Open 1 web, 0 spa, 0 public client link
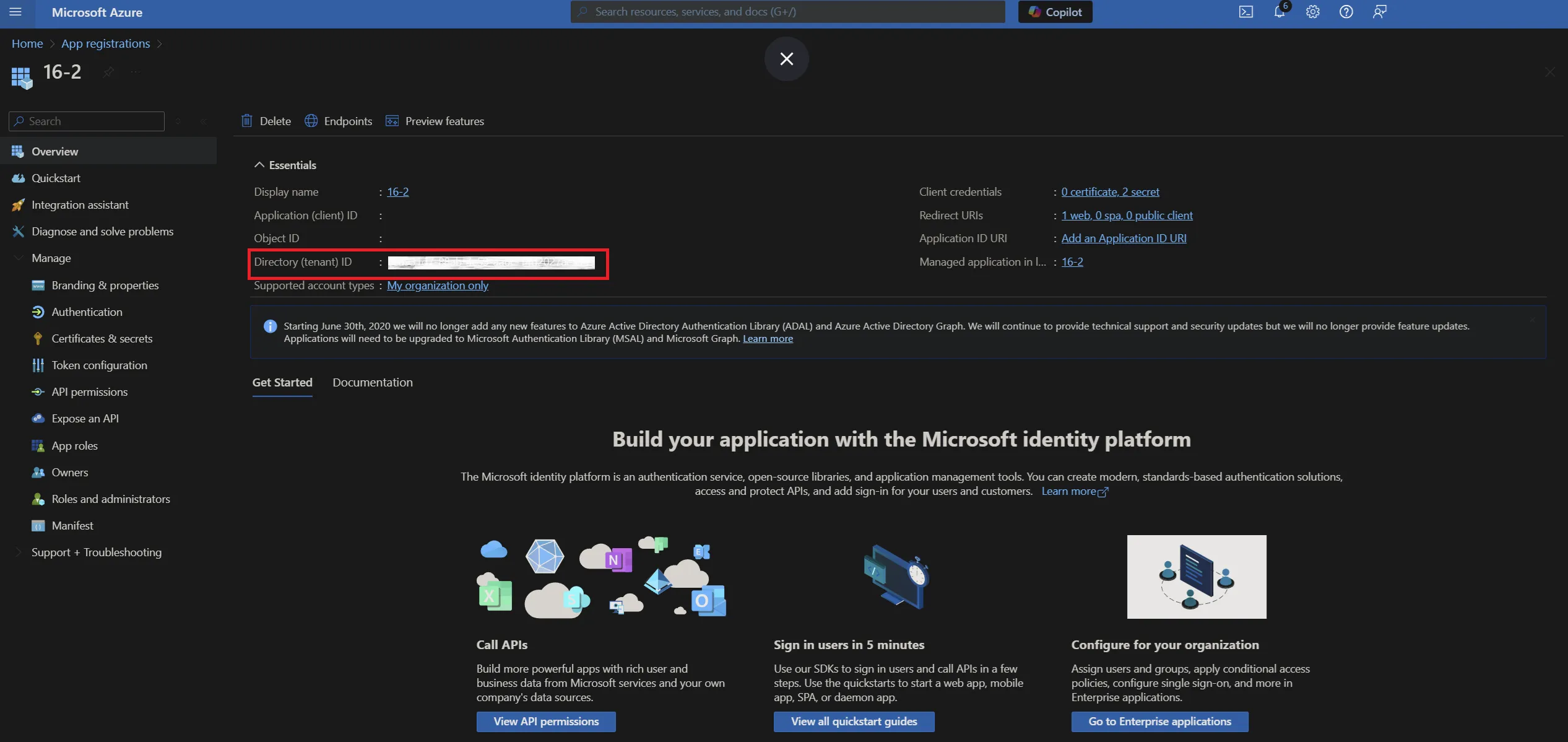Image resolution: width=1568 pixels, height=742 pixels. point(1127,215)
